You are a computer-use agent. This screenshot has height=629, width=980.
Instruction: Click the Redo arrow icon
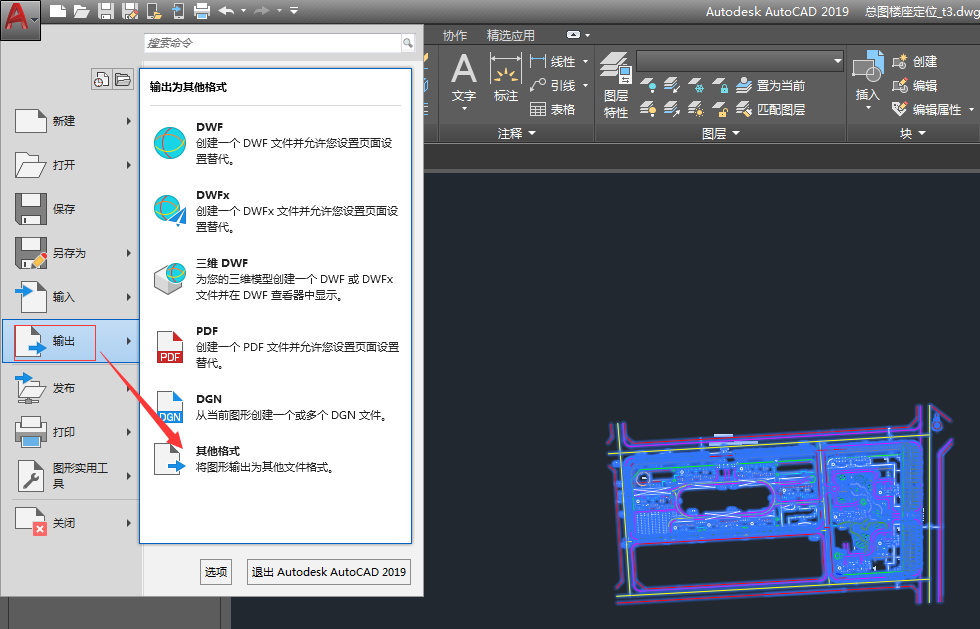[x=262, y=11]
